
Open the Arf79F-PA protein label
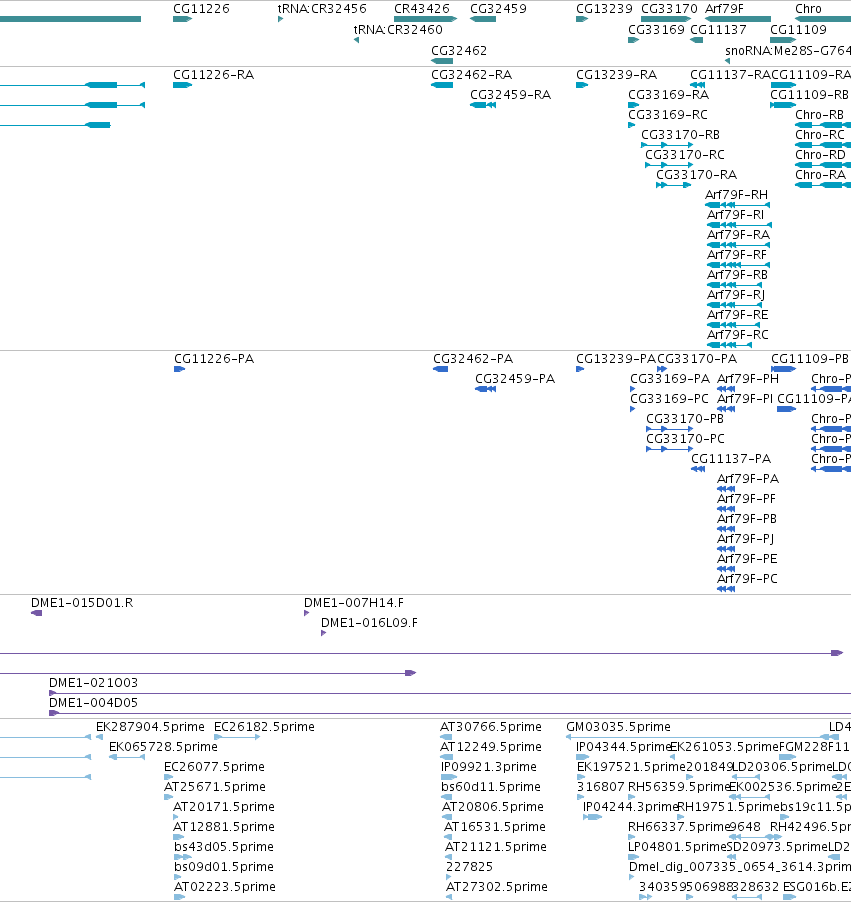[748, 479]
